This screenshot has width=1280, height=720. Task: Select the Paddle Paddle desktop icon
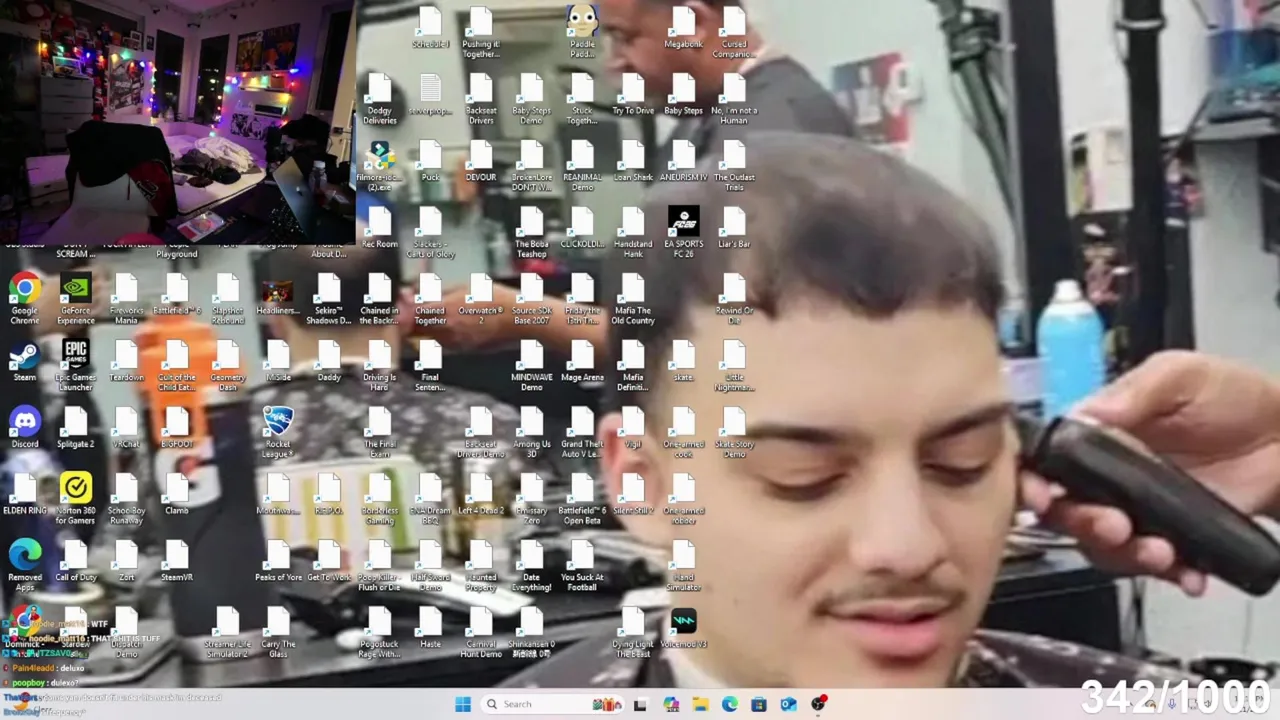point(582,33)
